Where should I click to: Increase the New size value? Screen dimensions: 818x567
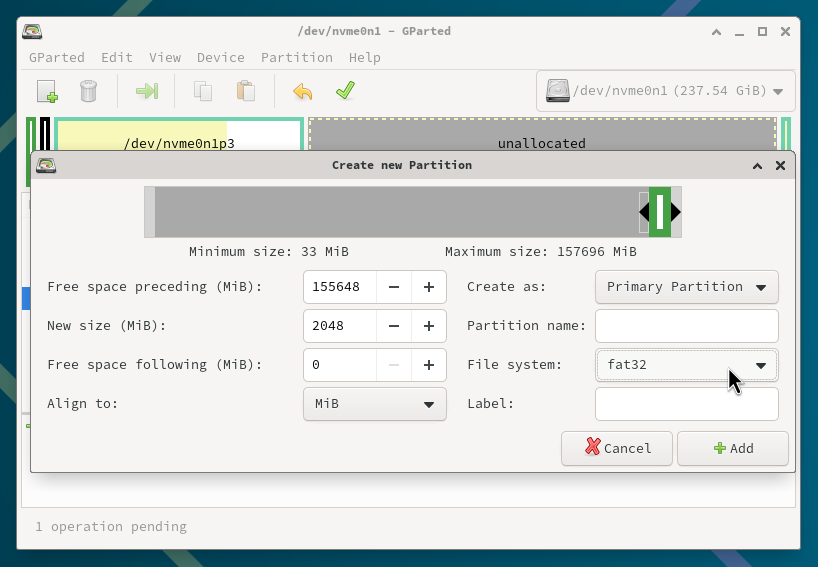[x=429, y=326]
